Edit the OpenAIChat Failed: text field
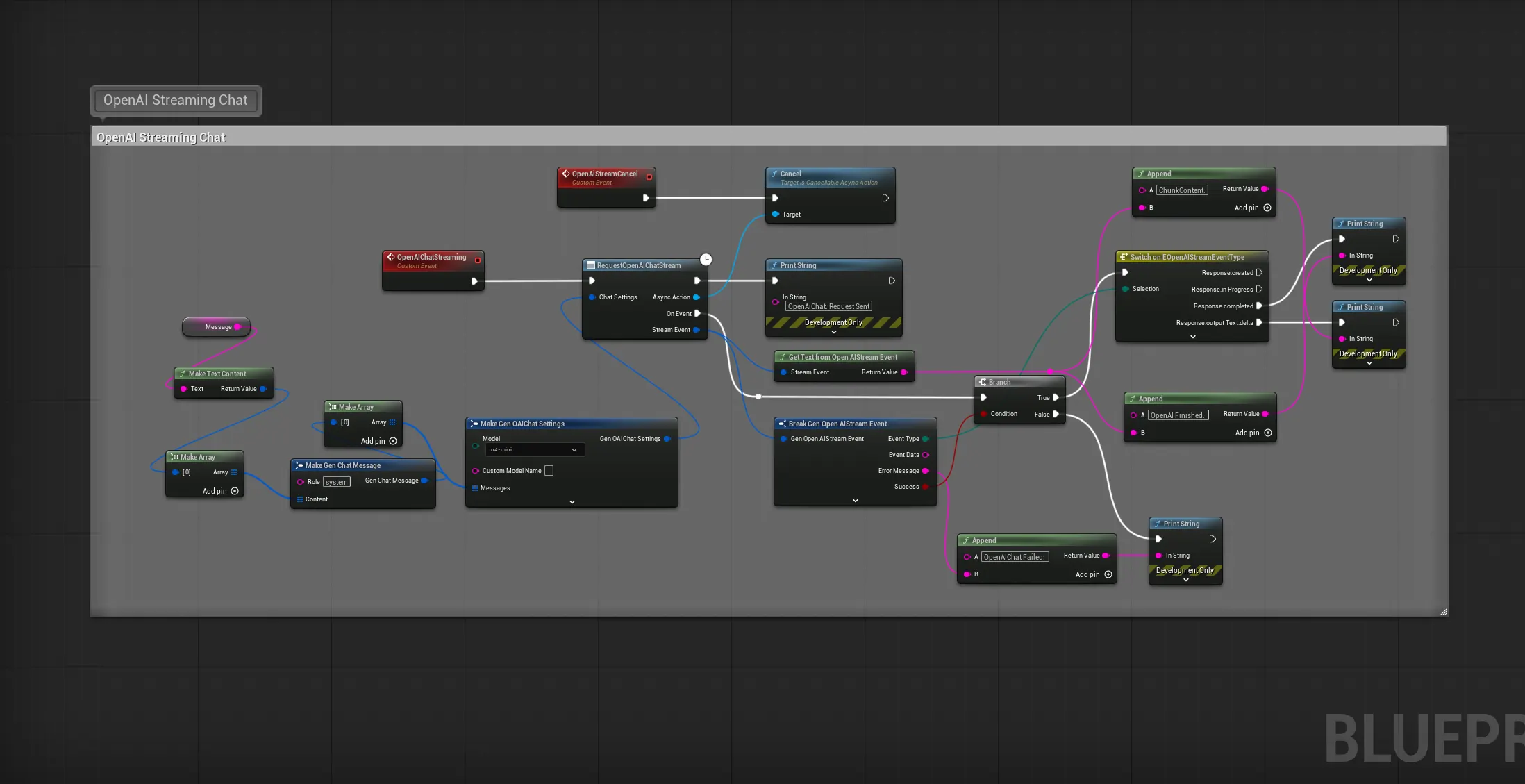The image size is (1525, 784). (1015, 557)
